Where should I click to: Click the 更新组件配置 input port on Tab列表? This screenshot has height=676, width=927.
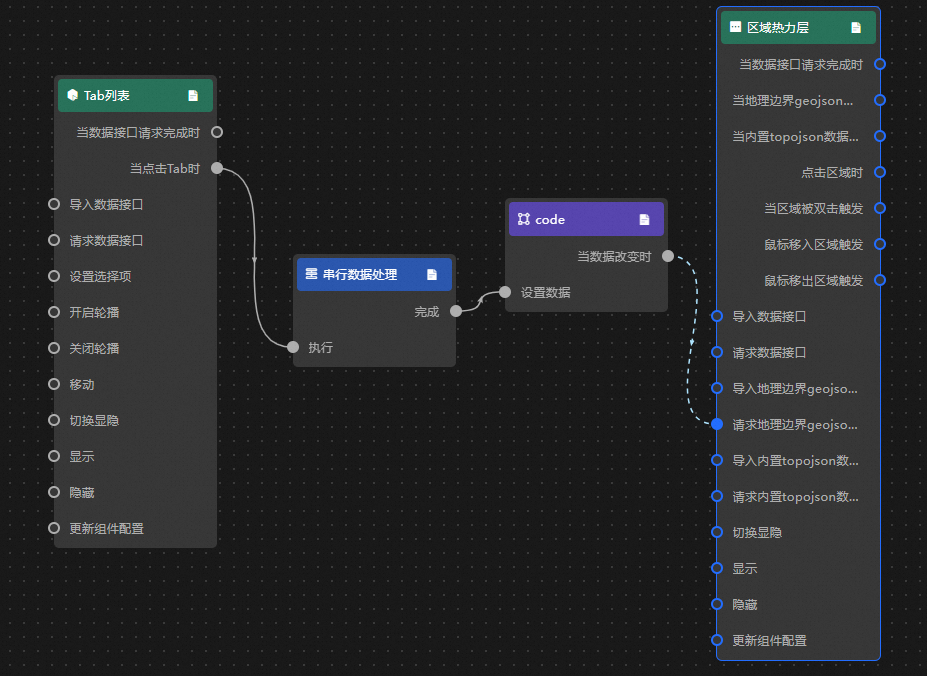54,528
